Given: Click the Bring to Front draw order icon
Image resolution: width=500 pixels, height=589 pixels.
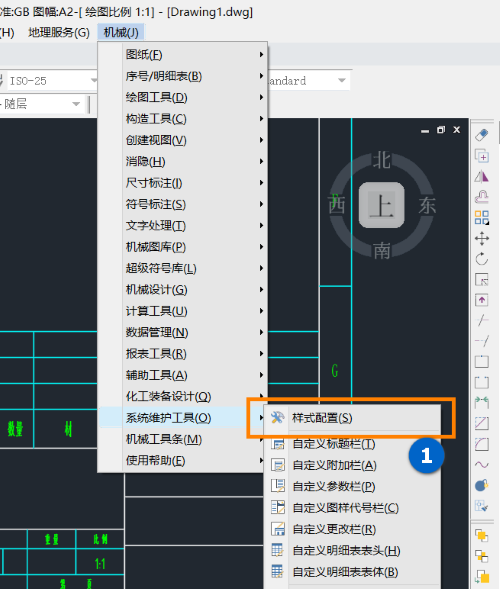Looking at the screenshot, I should click(x=482, y=535).
